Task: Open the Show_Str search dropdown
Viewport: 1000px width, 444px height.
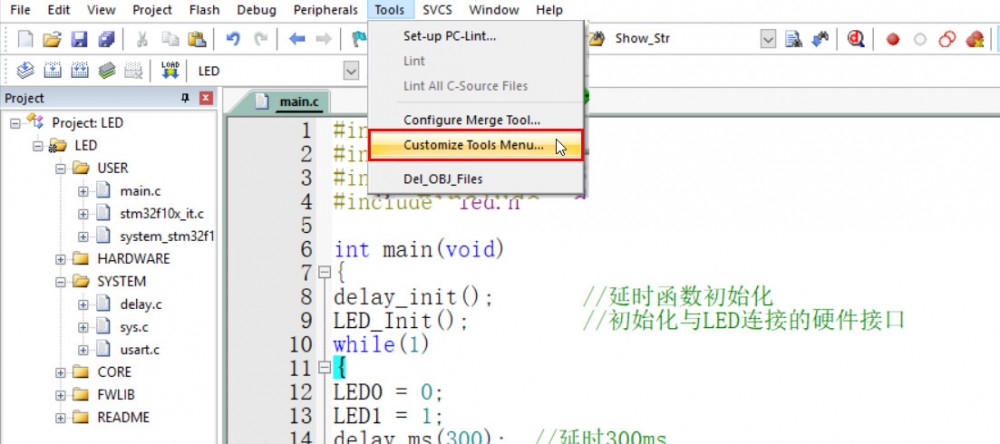Action: click(x=768, y=39)
